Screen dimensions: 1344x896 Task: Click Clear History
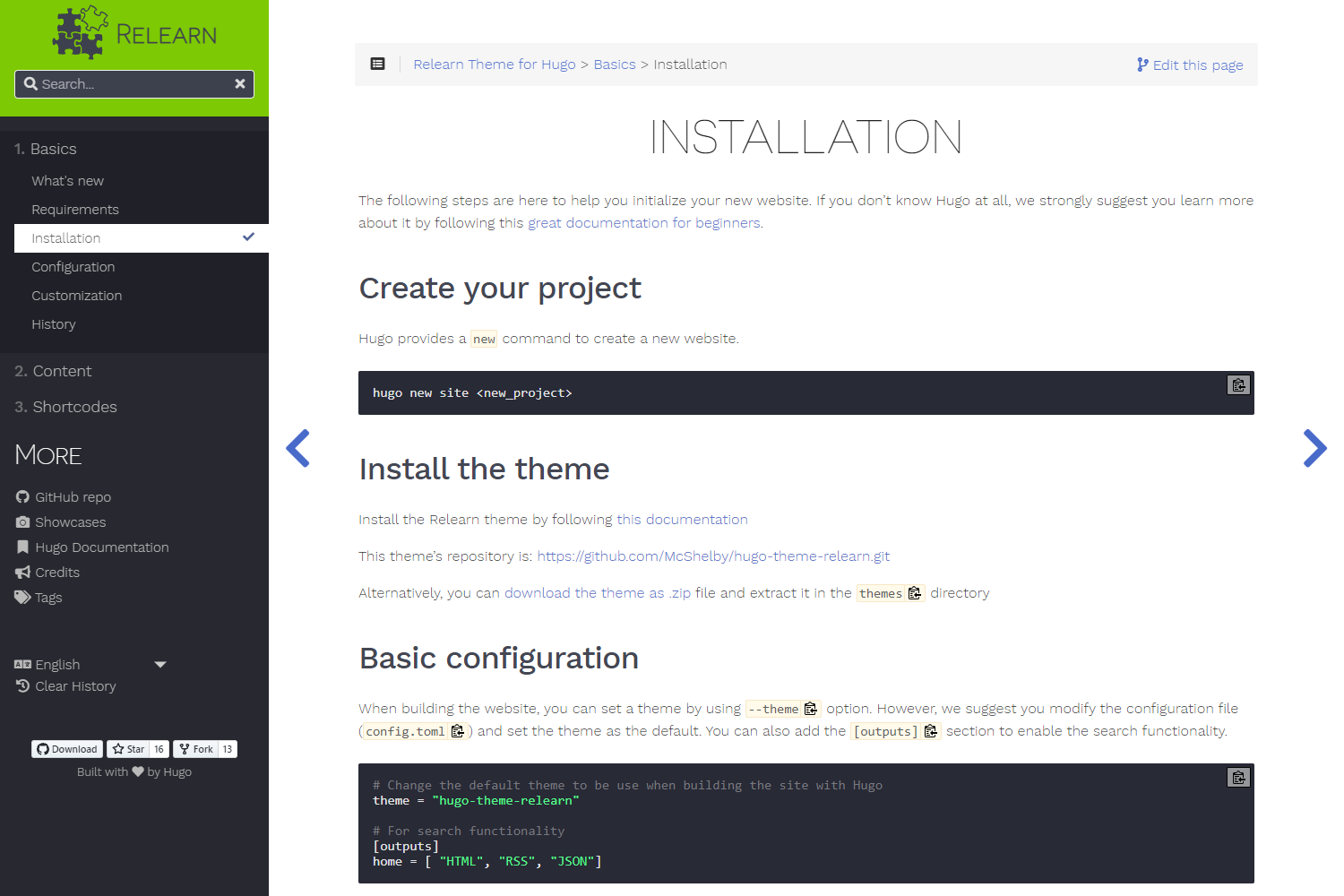coord(66,686)
